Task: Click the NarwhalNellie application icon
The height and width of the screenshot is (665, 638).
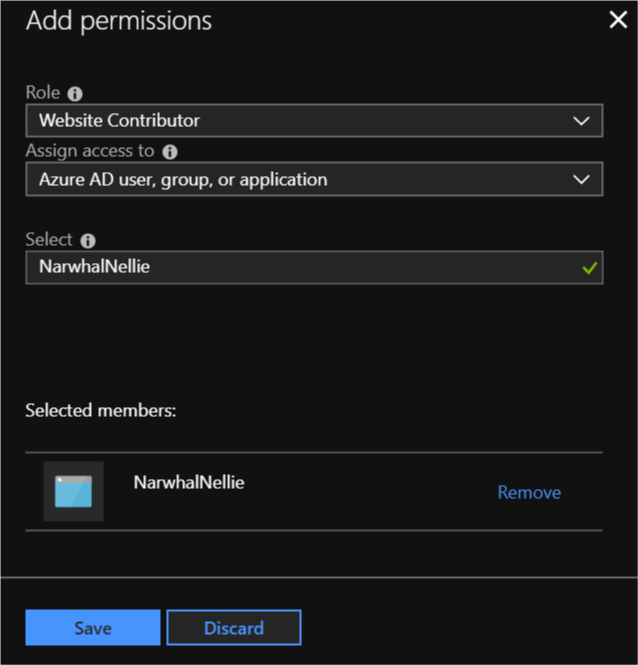Action: coord(73,492)
